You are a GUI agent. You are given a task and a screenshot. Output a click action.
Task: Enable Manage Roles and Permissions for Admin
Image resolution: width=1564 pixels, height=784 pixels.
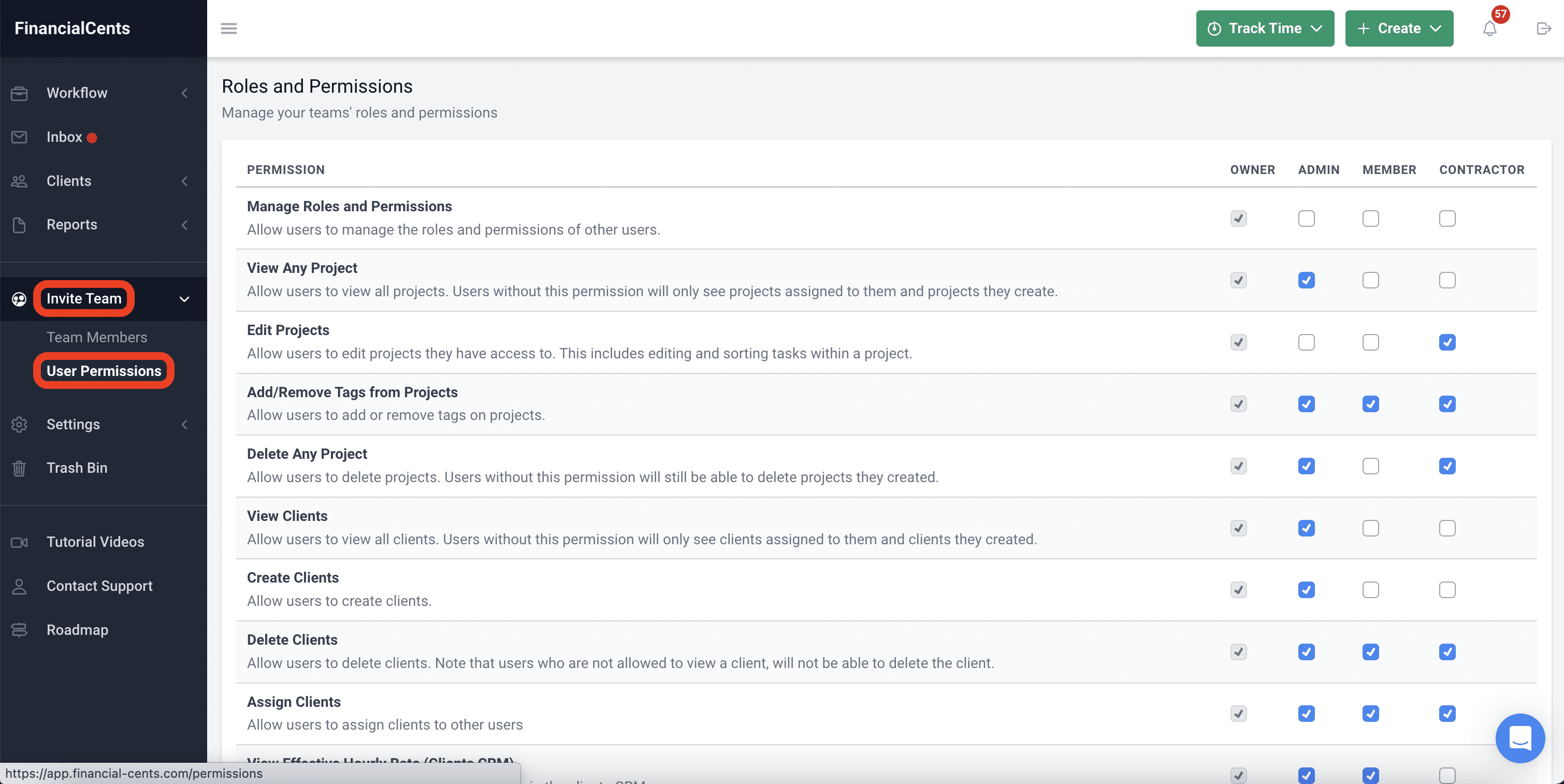1306,219
